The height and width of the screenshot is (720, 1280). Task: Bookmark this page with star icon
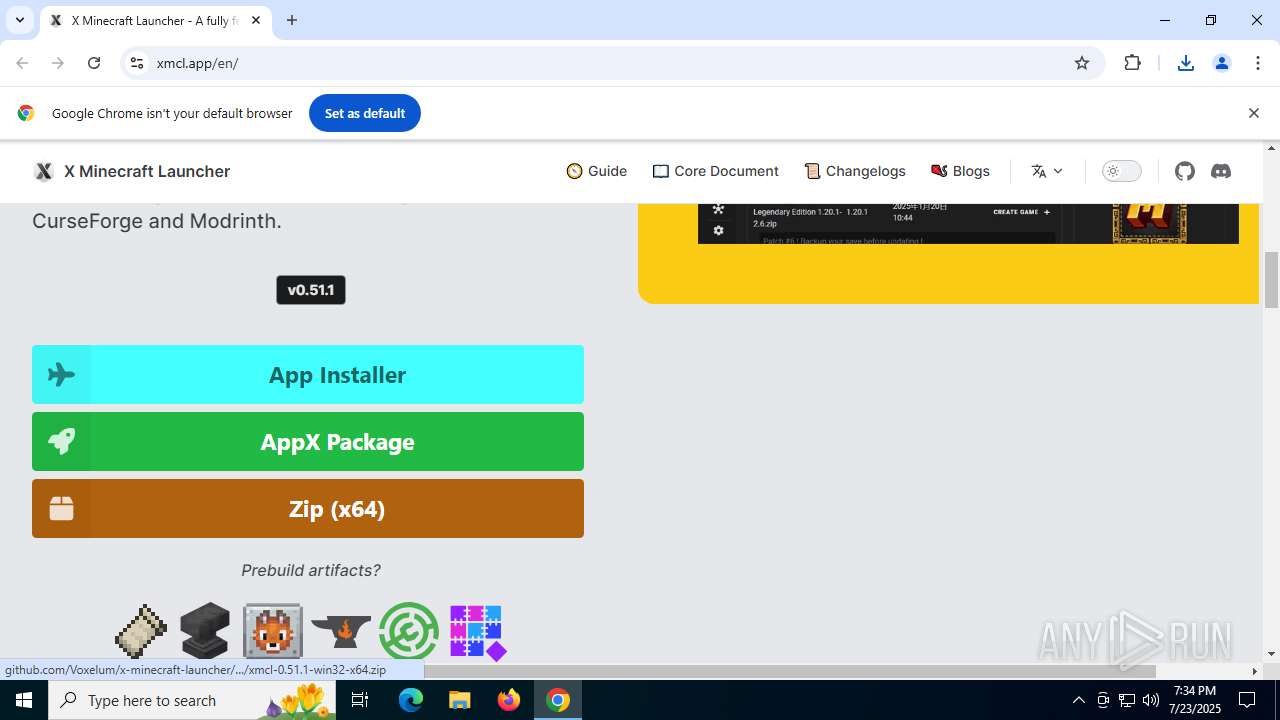(x=1082, y=63)
